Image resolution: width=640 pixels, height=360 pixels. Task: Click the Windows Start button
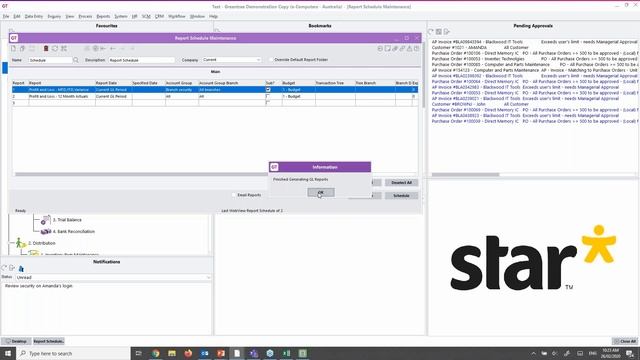[x=8, y=353]
